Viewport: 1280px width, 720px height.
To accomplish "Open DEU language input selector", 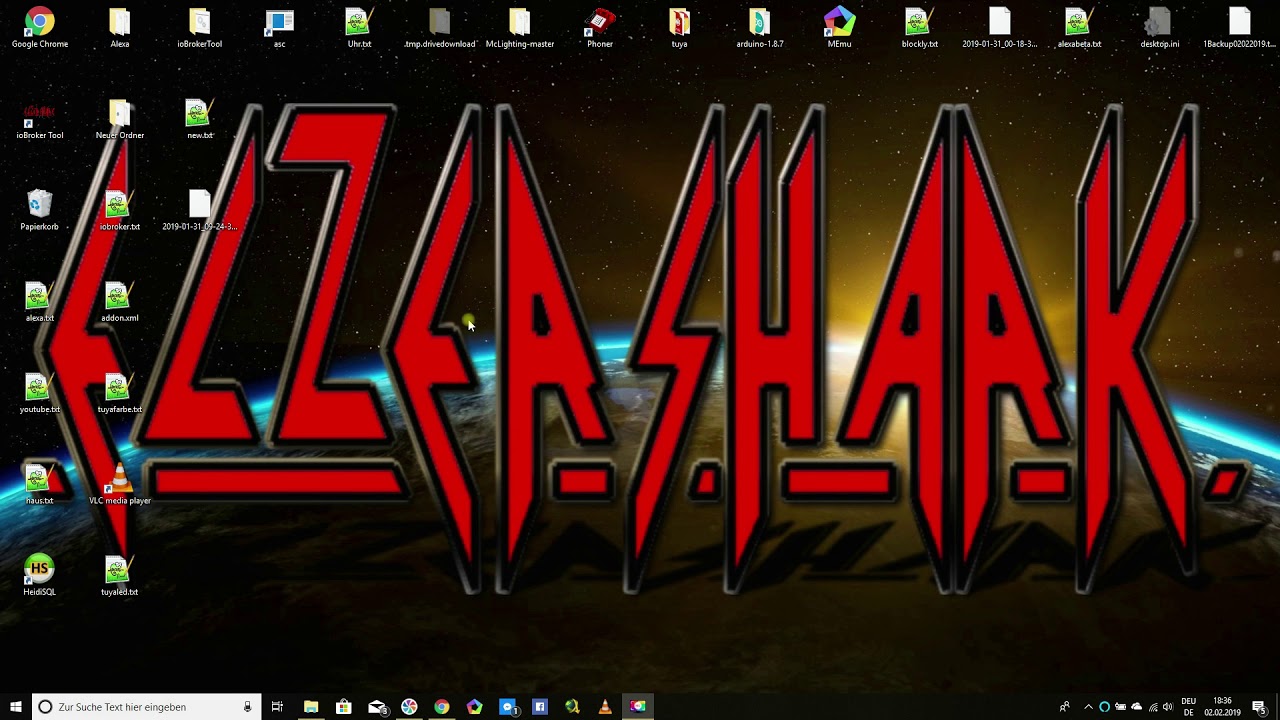I will 1189,707.
